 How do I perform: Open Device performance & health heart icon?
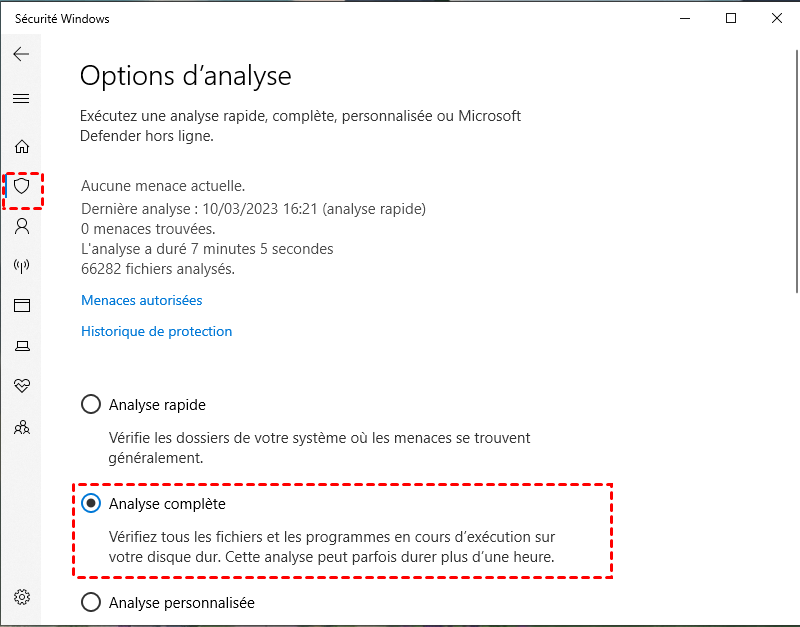point(21,386)
